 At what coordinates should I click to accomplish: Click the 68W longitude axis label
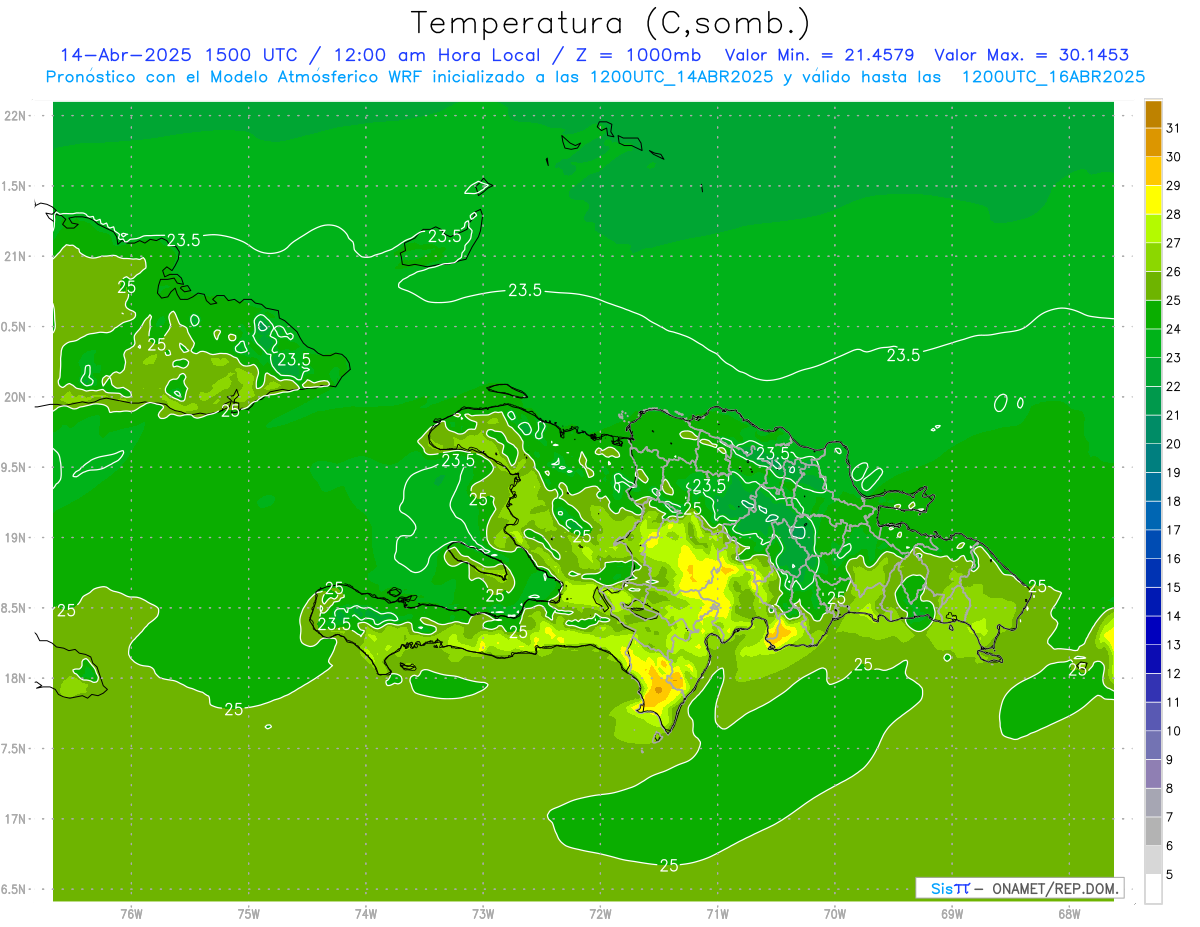tap(1069, 914)
